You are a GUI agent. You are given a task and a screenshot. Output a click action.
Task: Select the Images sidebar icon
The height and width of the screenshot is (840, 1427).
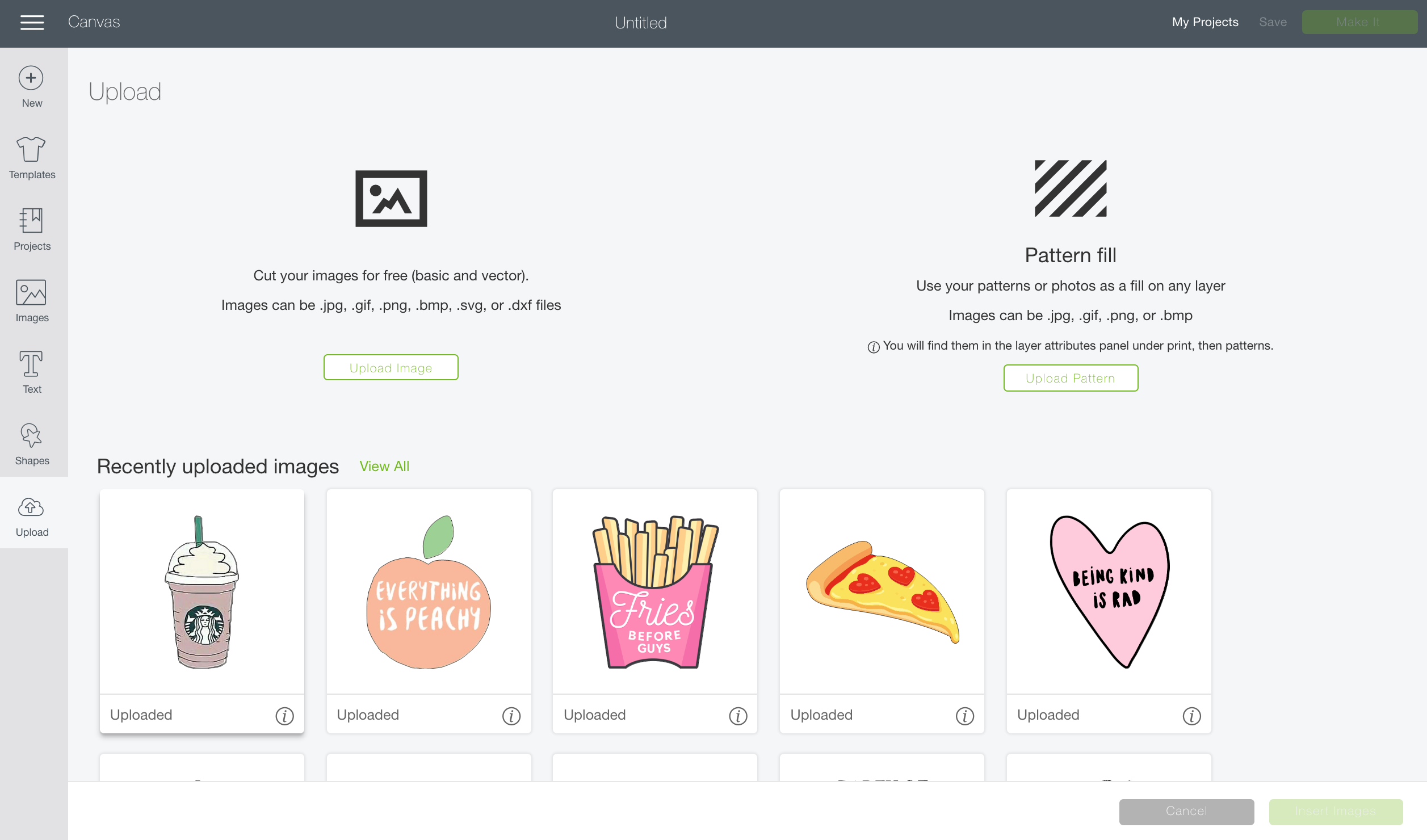tap(31, 293)
